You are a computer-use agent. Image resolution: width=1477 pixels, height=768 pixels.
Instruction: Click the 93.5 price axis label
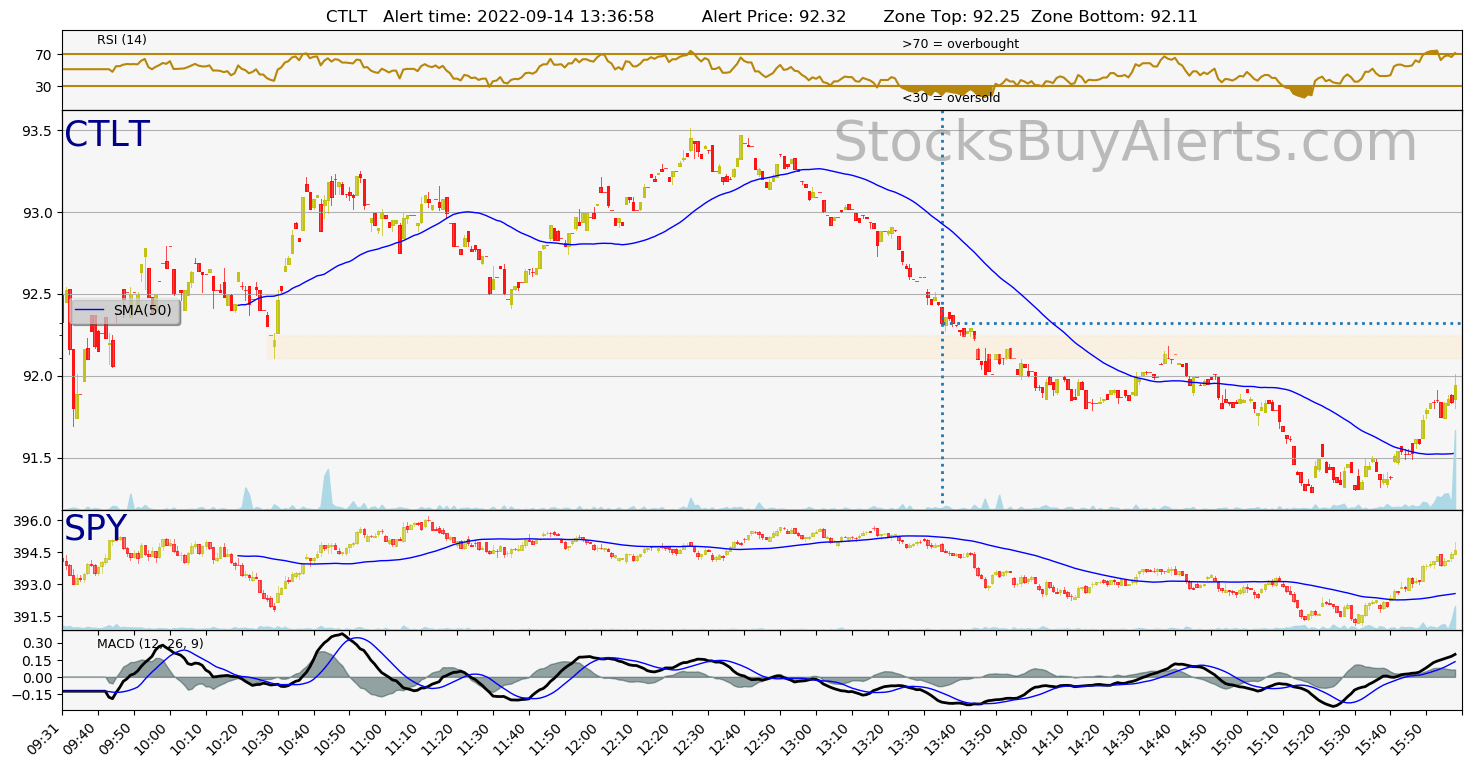coord(38,131)
